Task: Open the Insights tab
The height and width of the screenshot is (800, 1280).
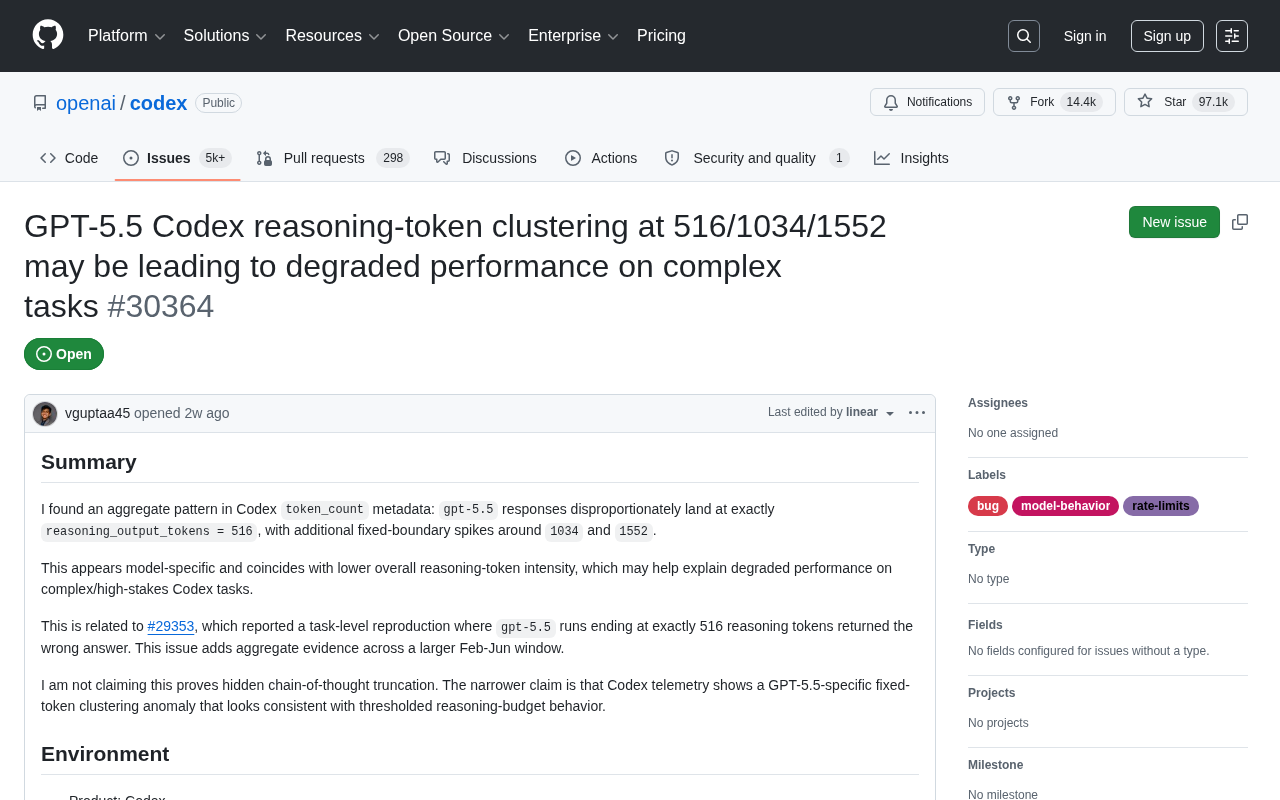Action: pos(911,158)
